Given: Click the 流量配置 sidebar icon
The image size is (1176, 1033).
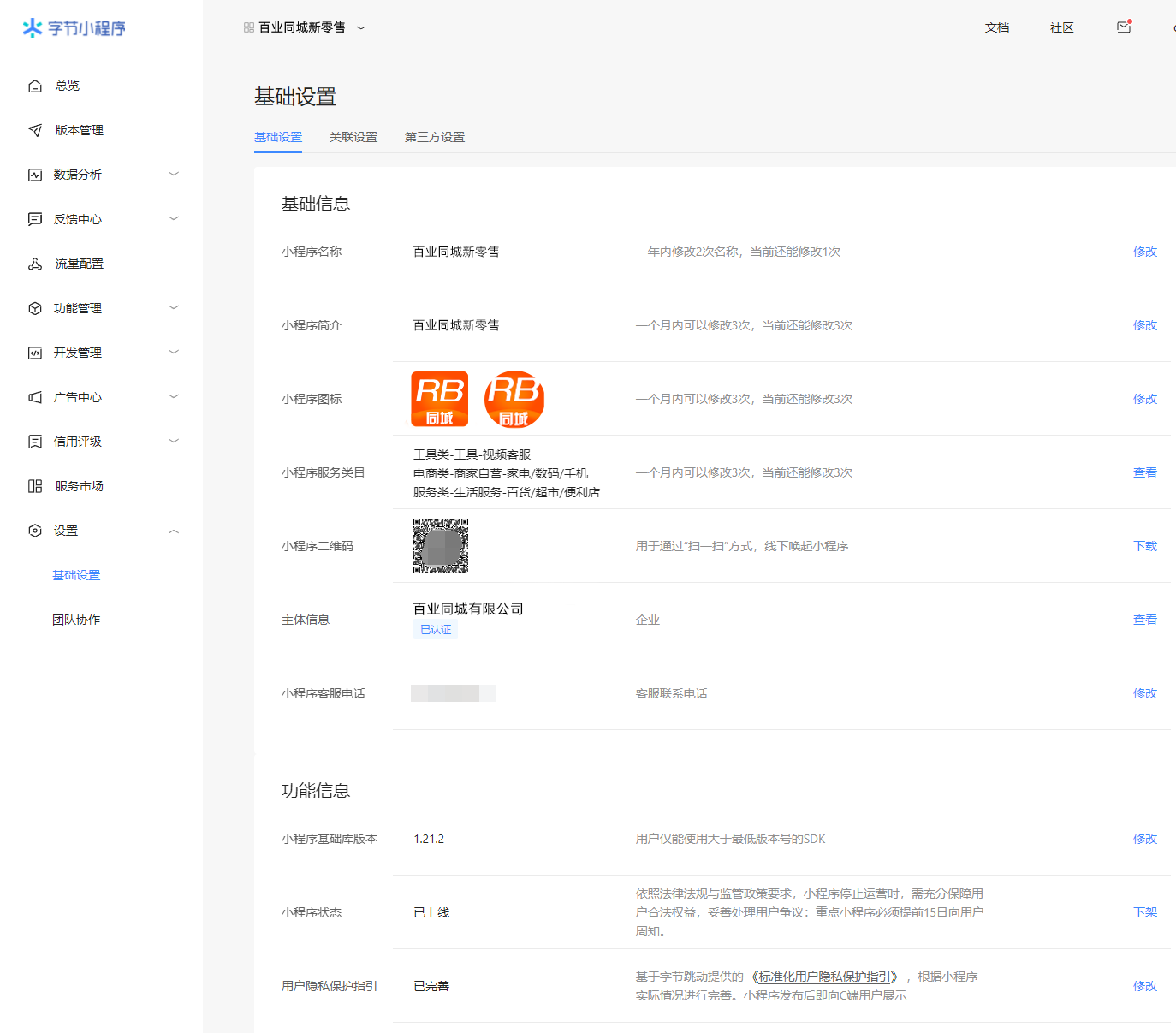Looking at the screenshot, I should pyautogui.click(x=35, y=264).
